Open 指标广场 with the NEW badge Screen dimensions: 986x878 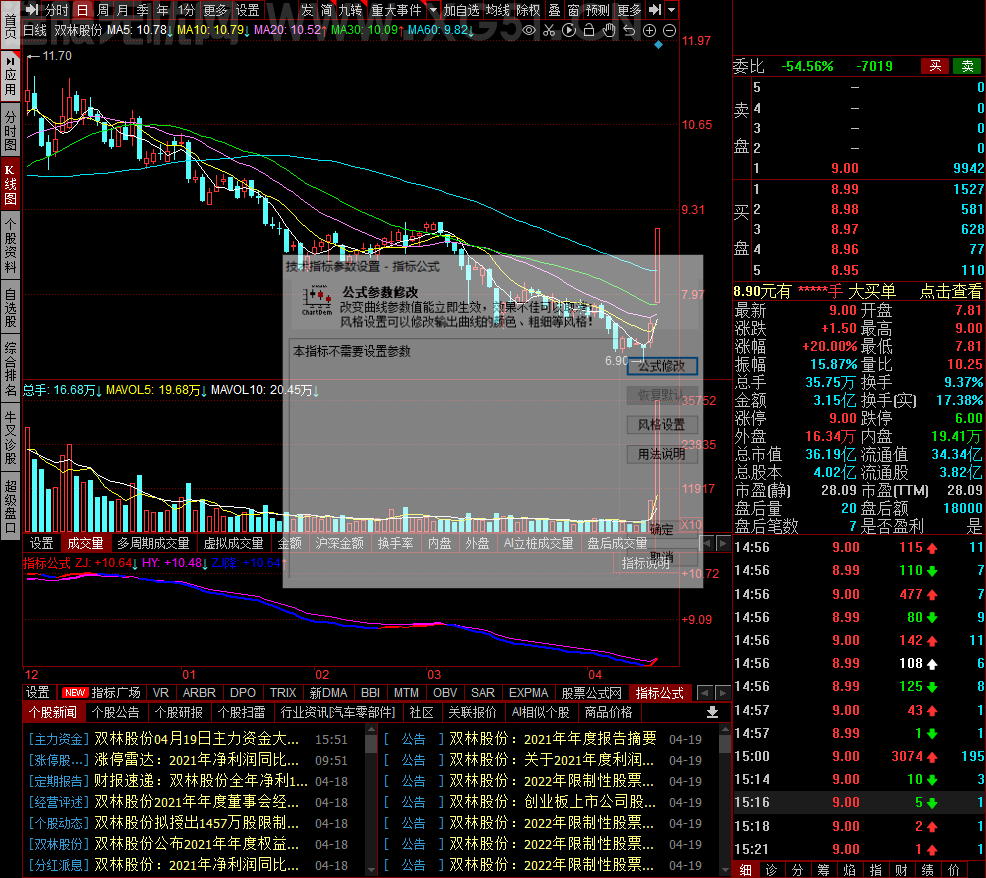(102, 692)
